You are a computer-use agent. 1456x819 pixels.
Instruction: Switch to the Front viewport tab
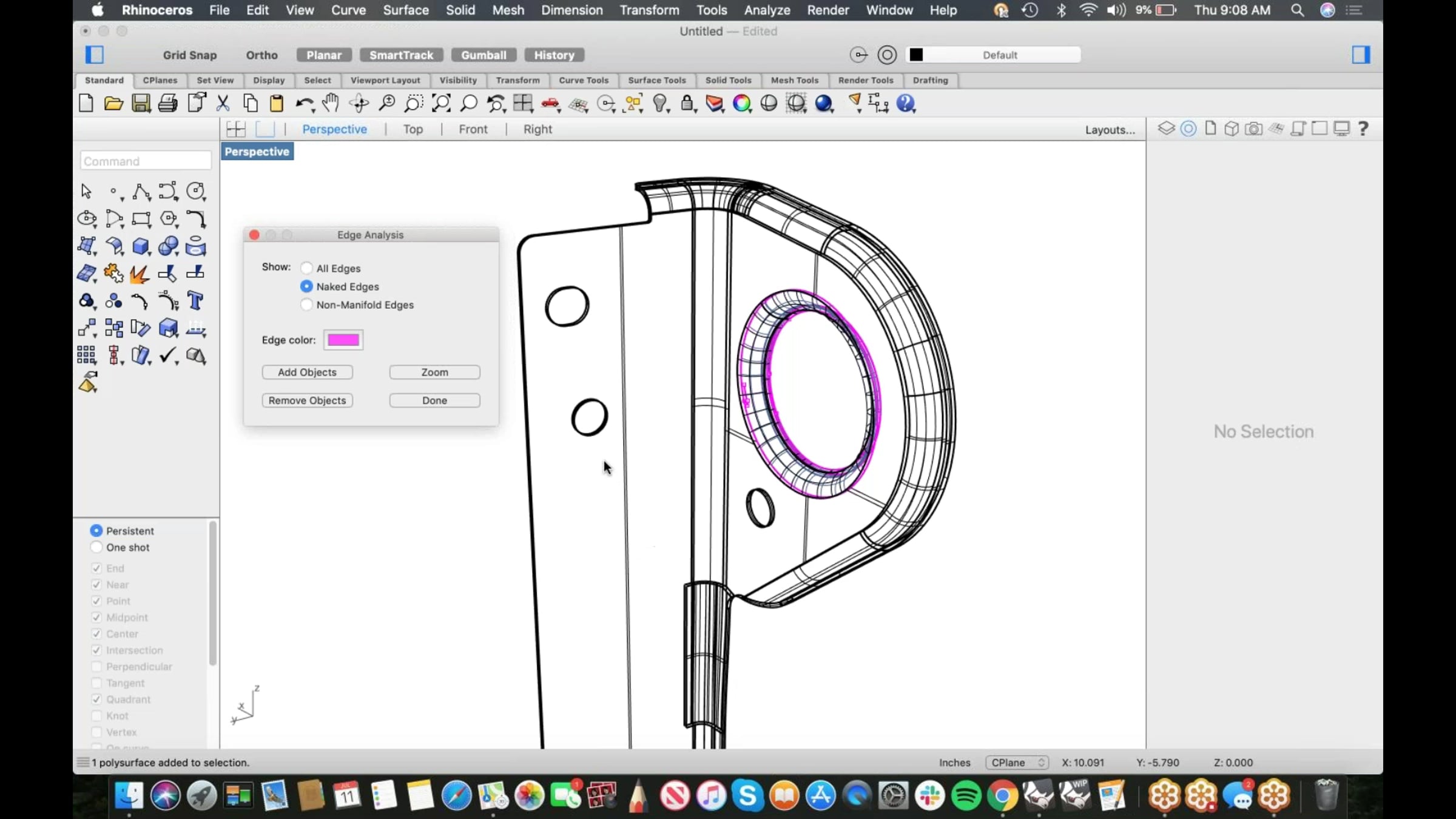pyautogui.click(x=473, y=129)
